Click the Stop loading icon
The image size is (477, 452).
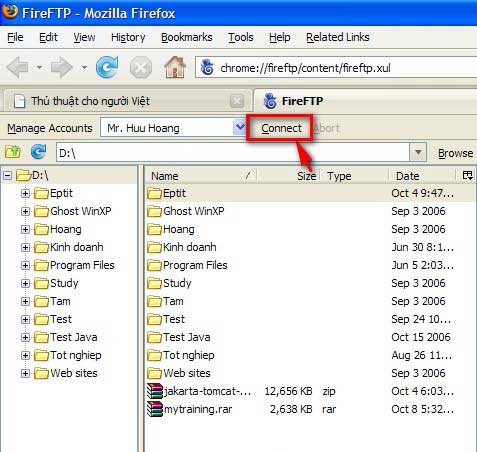[x=141, y=68]
